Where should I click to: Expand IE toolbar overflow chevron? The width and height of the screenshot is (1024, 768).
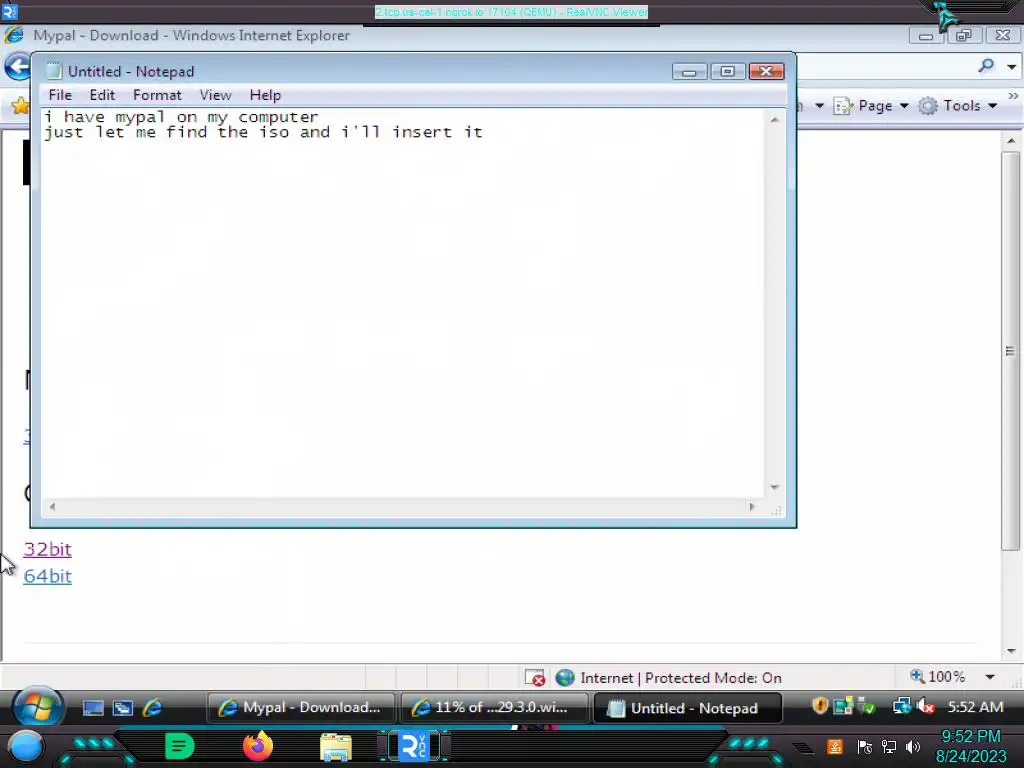coord(1013,96)
